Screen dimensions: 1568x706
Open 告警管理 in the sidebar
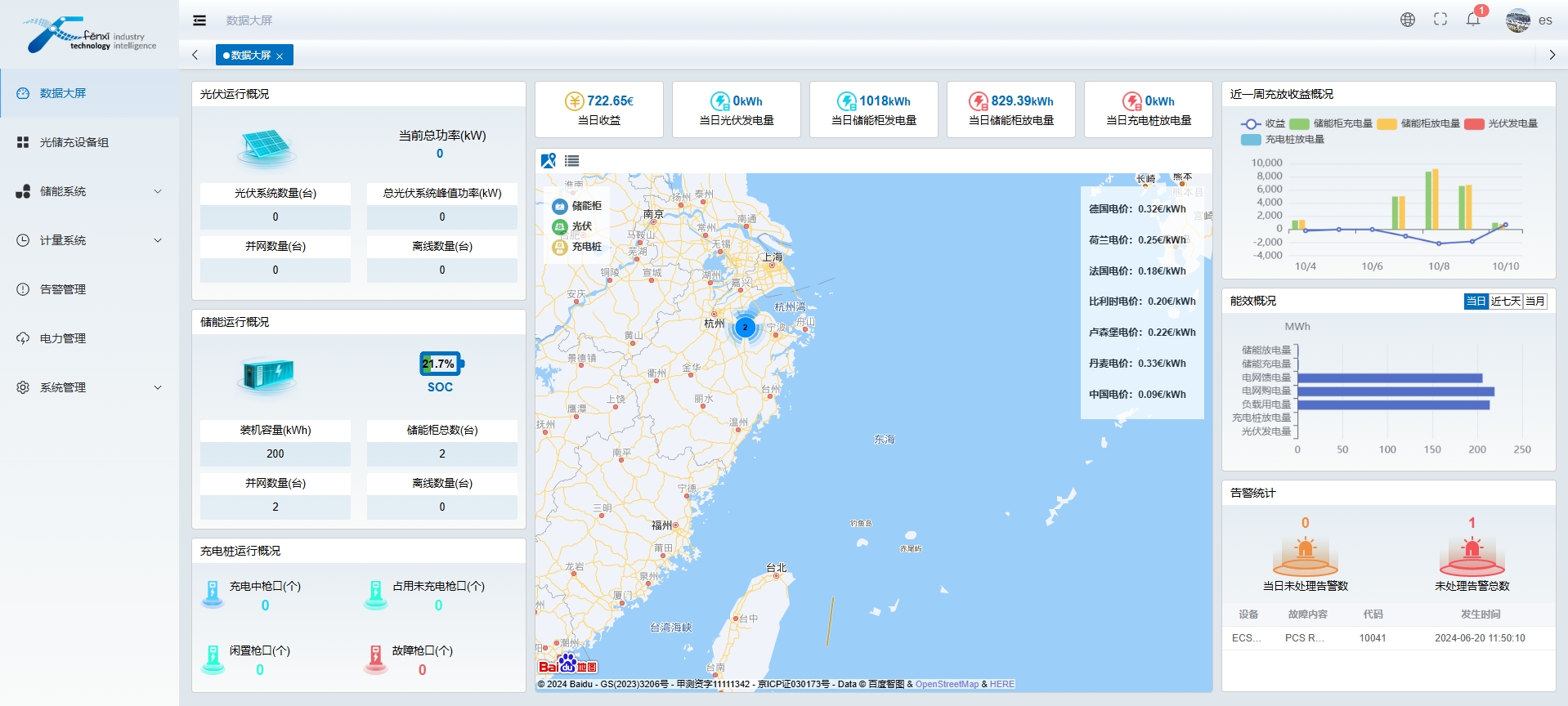(x=63, y=289)
